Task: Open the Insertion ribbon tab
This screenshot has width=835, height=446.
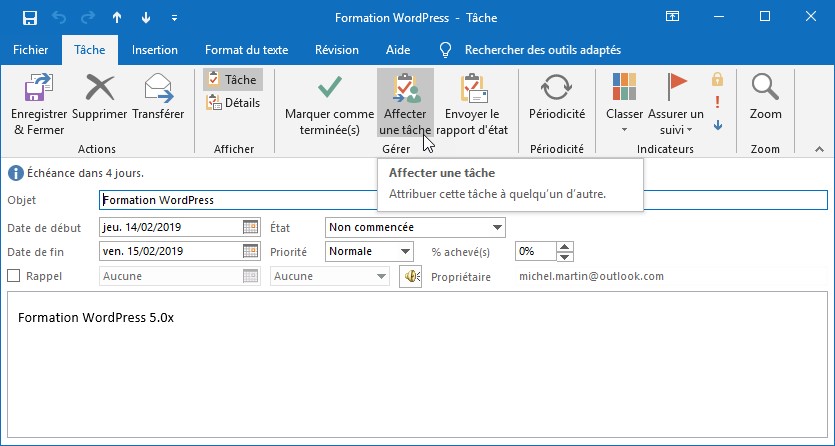Action: [154, 50]
